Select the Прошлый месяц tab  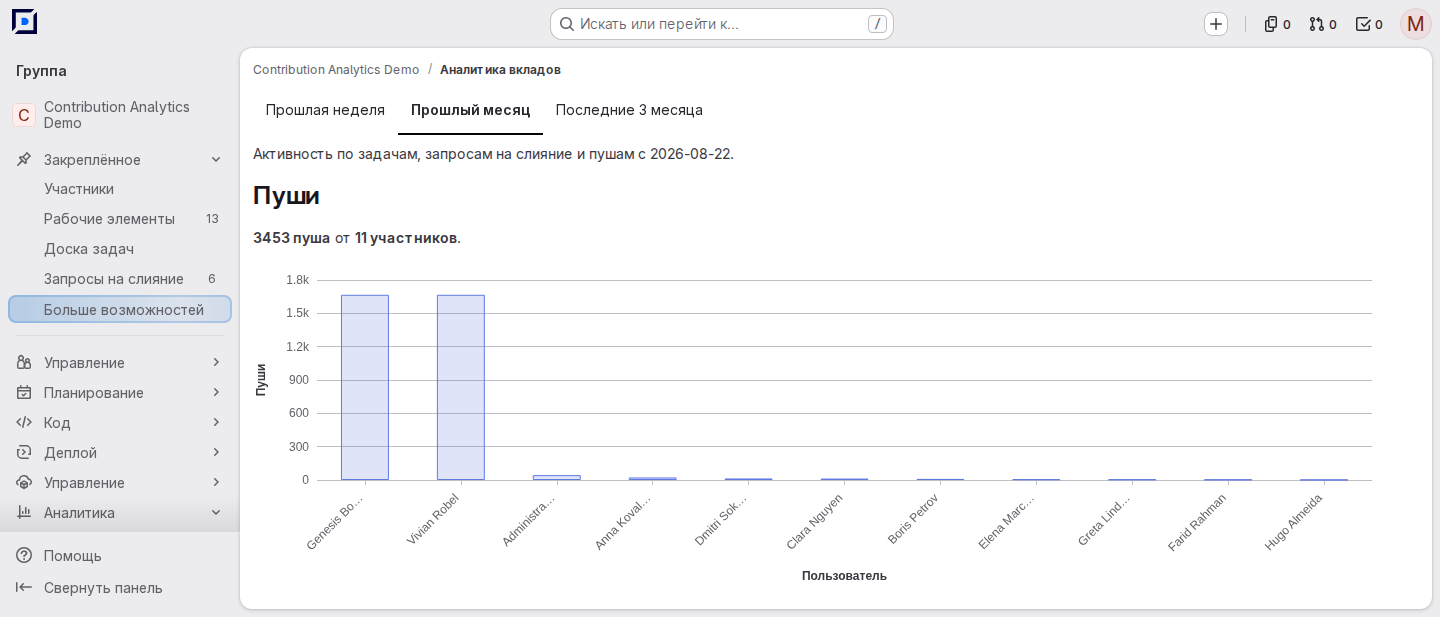click(470, 110)
